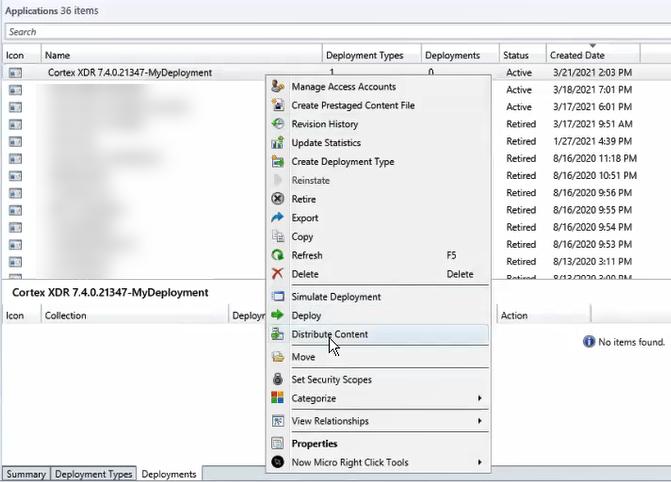Viewport: 671px width, 482px height.
Task: Click the red Delete X icon
Action: point(277,274)
